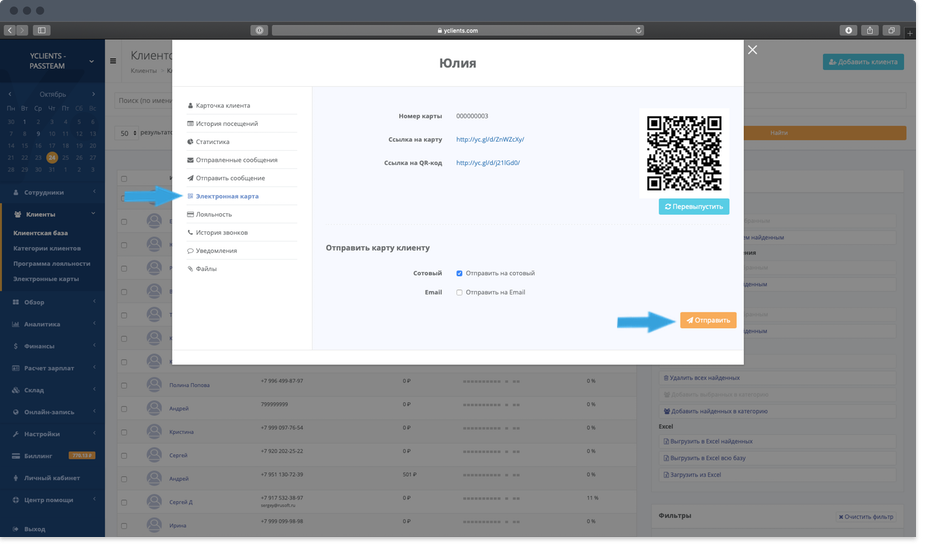Screen dimensions: 925x544
Task: Tick the select-all checkbox in table header
Action: click(x=124, y=179)
